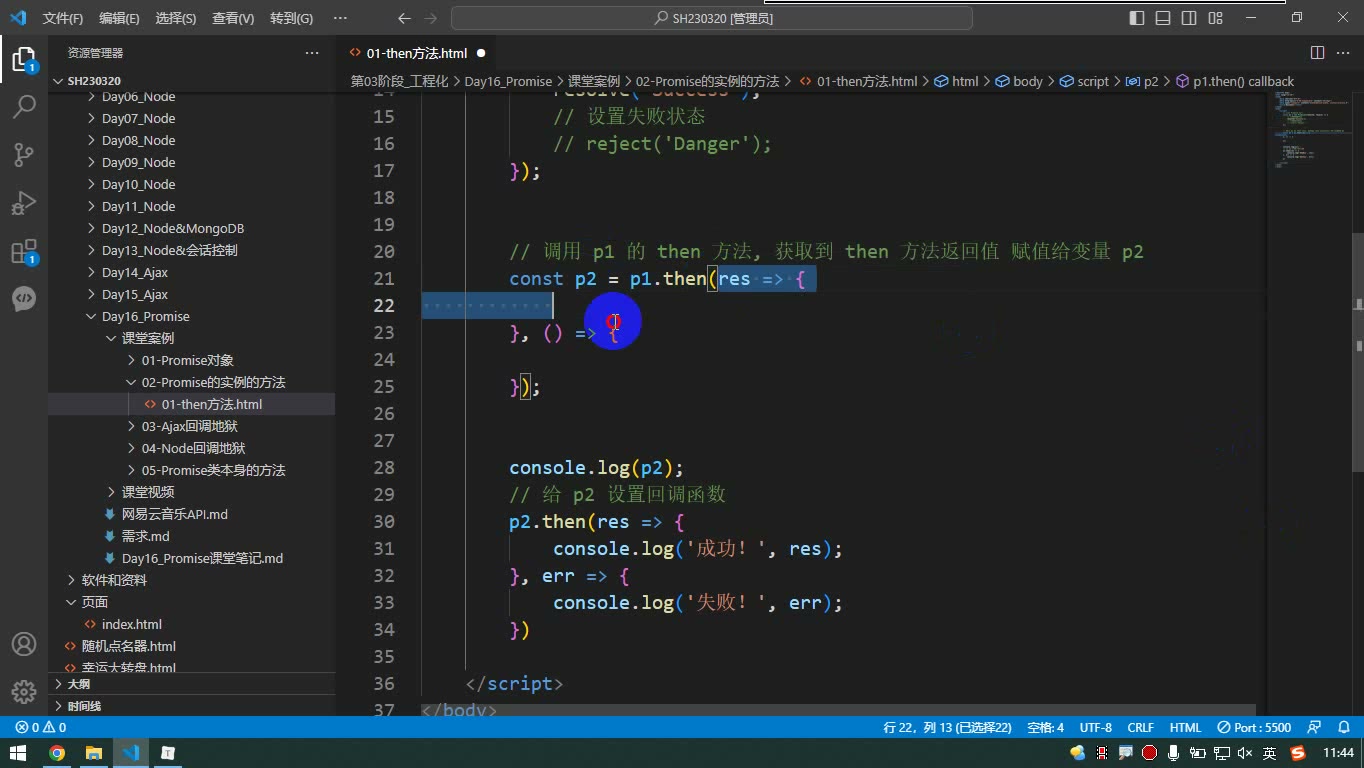The height and width of the screenshot is (768, 1364).
Task: Open the Explorer activity bar icon
Action: [24, 58]
